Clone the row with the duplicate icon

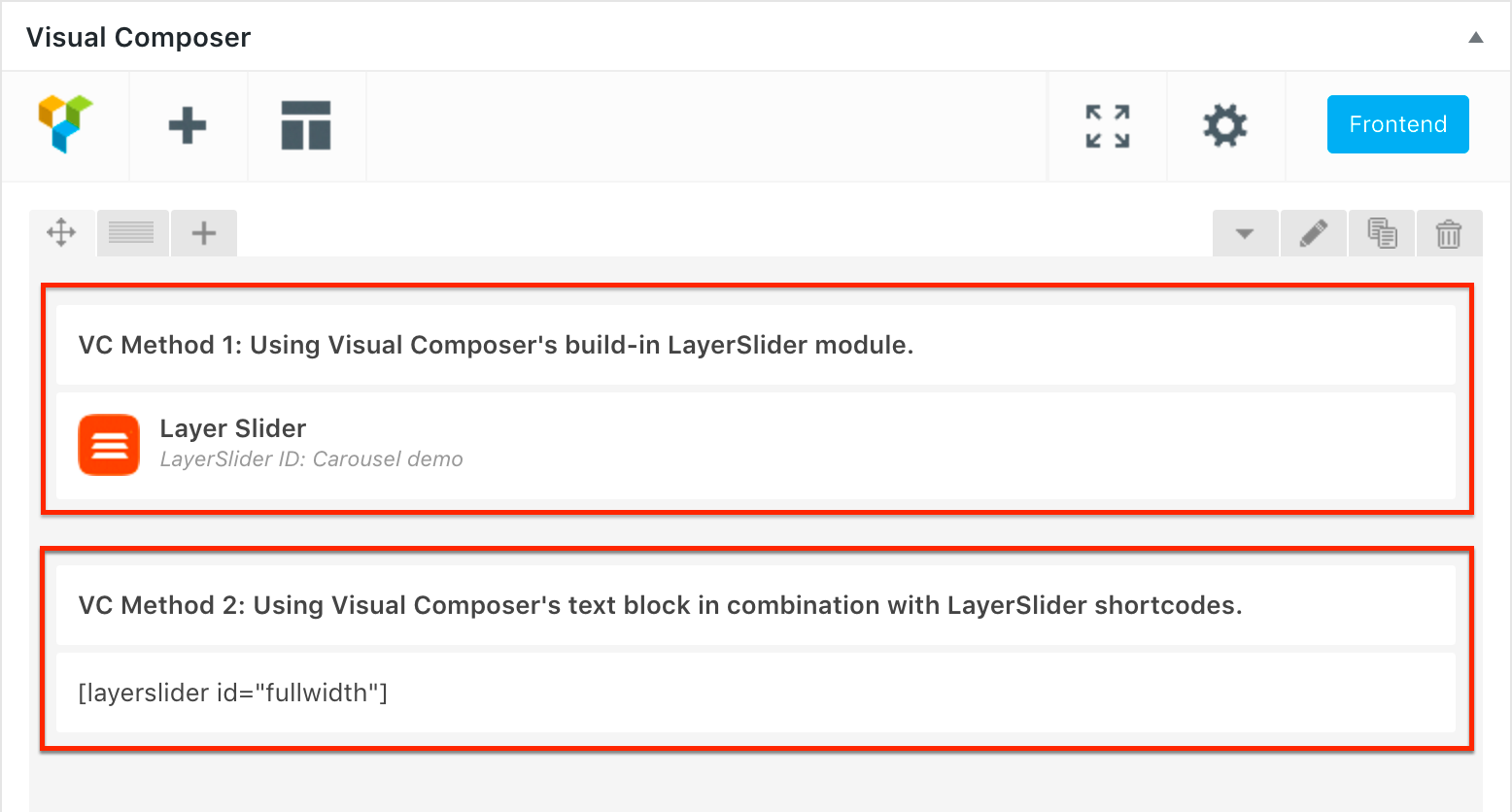[1382, 233]
